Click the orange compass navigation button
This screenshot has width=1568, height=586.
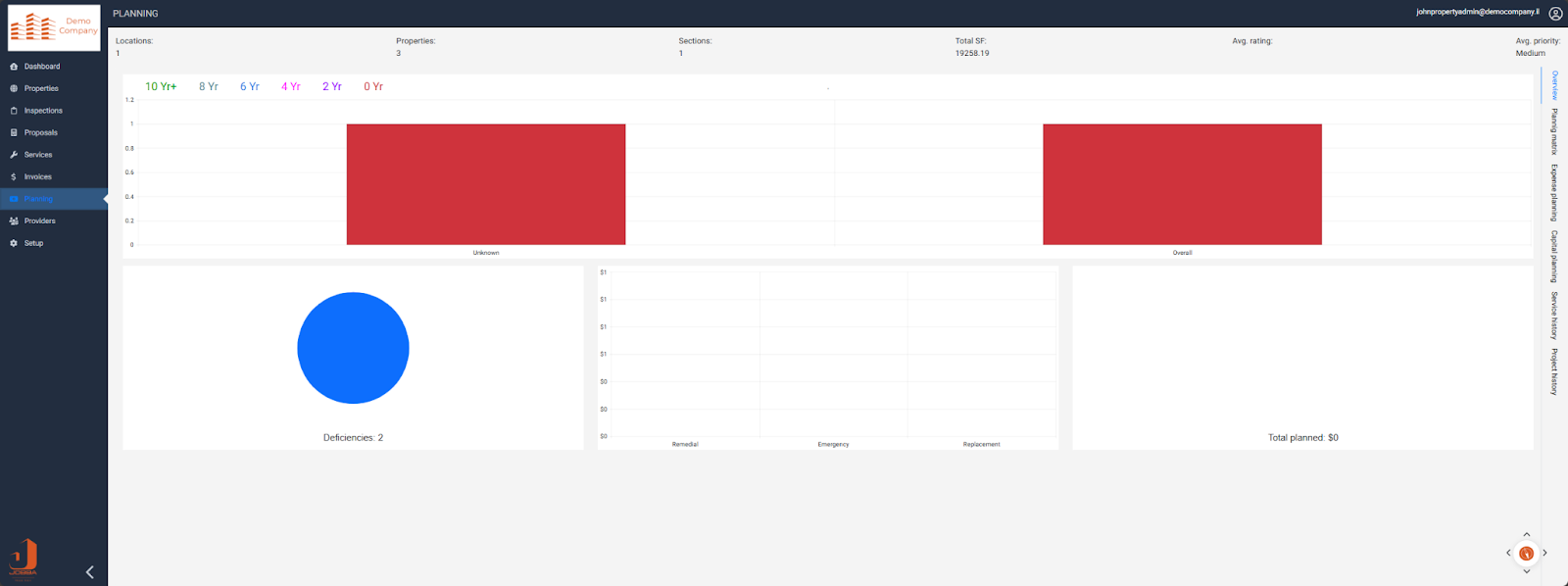point(1526,554)
